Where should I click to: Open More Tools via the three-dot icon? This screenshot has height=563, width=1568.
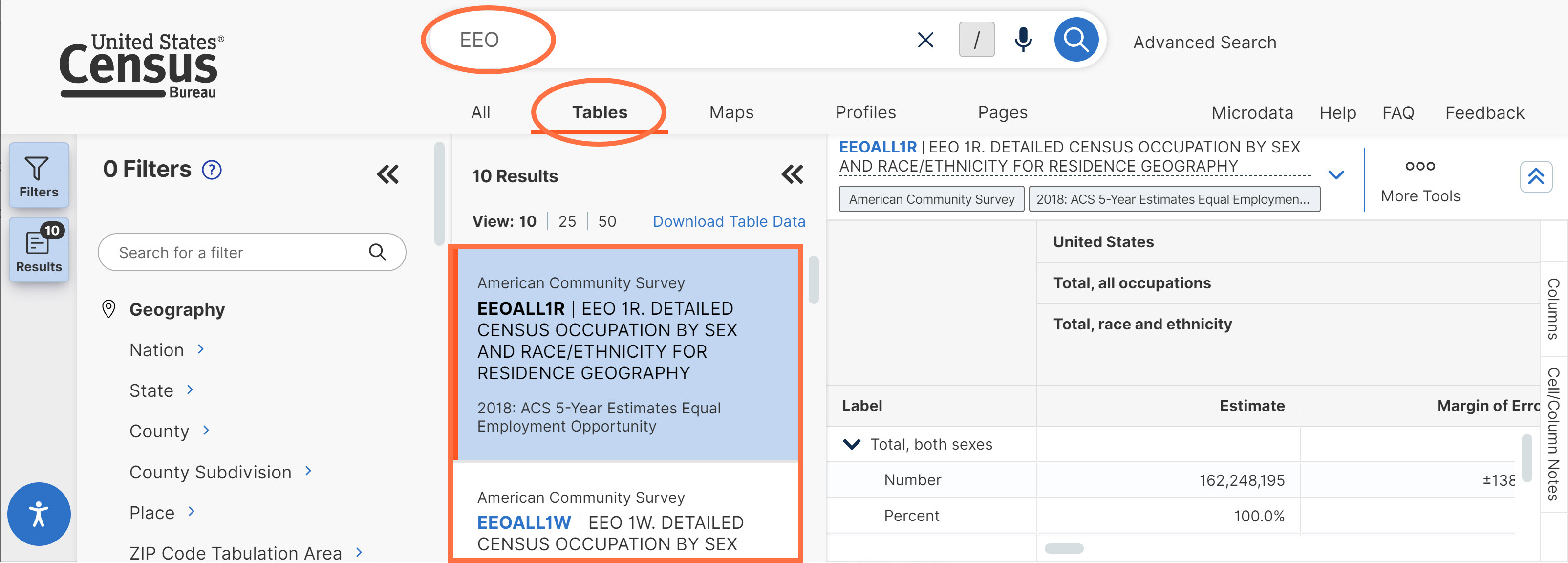(1420, 165)
